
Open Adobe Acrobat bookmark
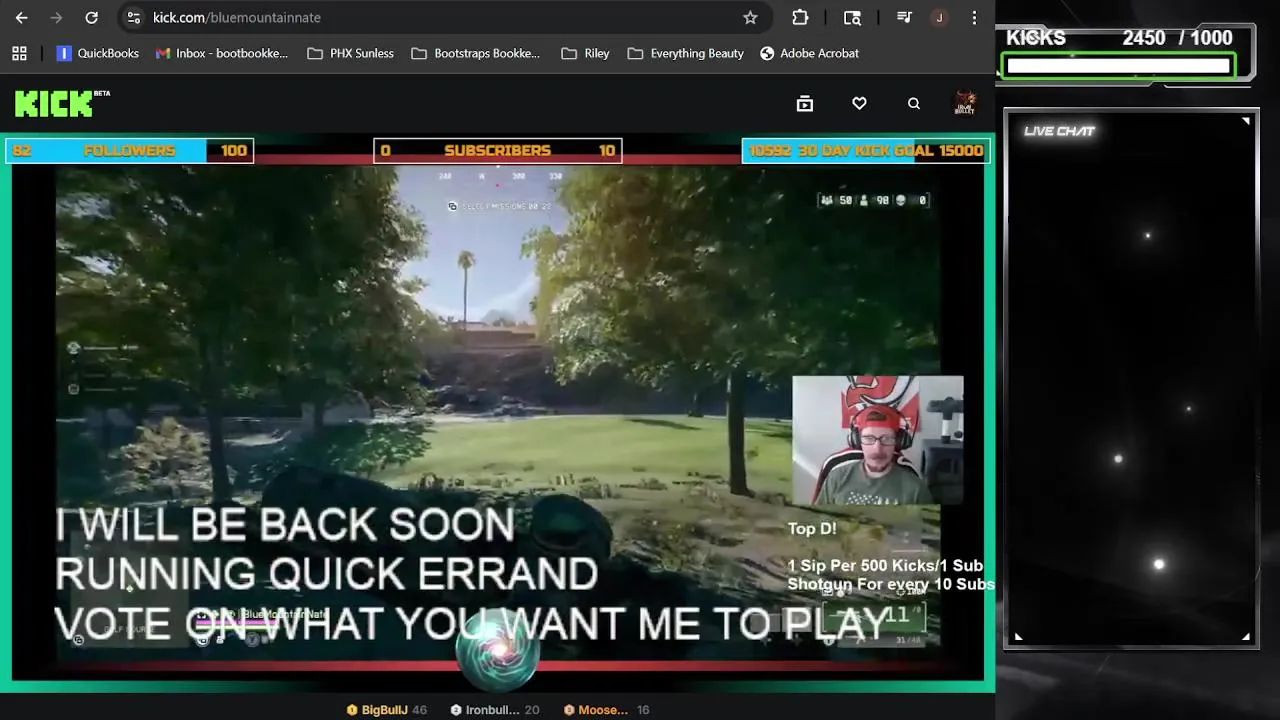coord(809,53)
